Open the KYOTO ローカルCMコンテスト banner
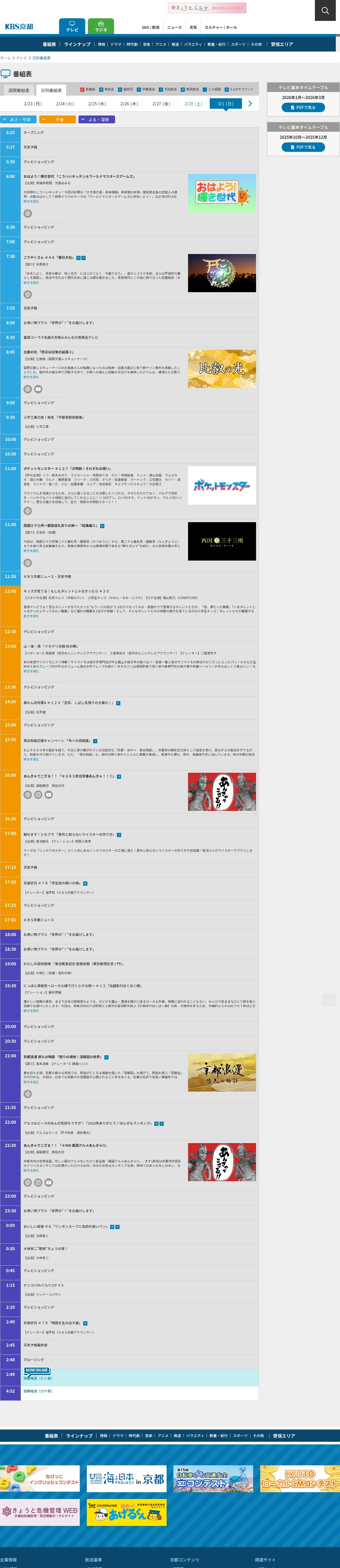Image resolution: width=340 pixels, height=1568 pixels. point(300,1479)
